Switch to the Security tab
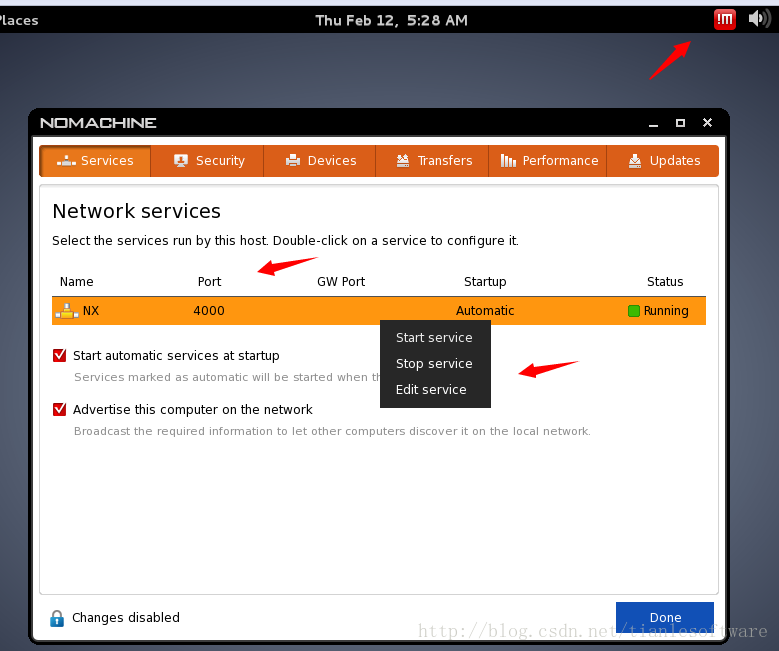The height and width of the screenshot is (651, 779). 207,161
